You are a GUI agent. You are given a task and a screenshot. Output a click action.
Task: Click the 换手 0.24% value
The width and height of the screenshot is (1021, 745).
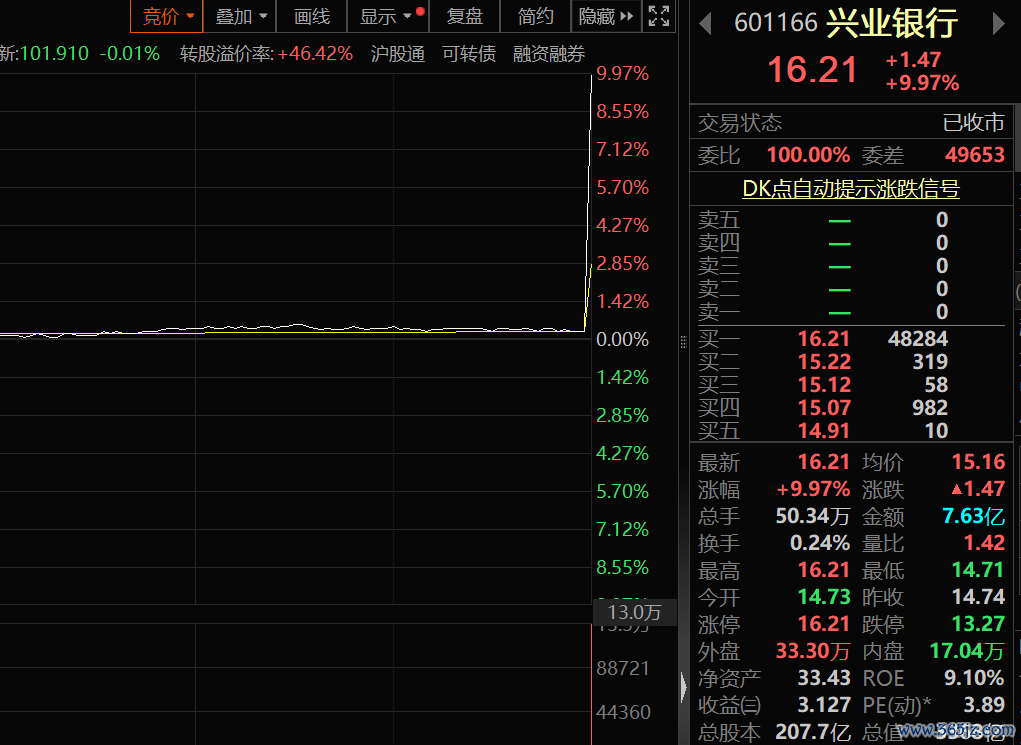pos(820,542)
